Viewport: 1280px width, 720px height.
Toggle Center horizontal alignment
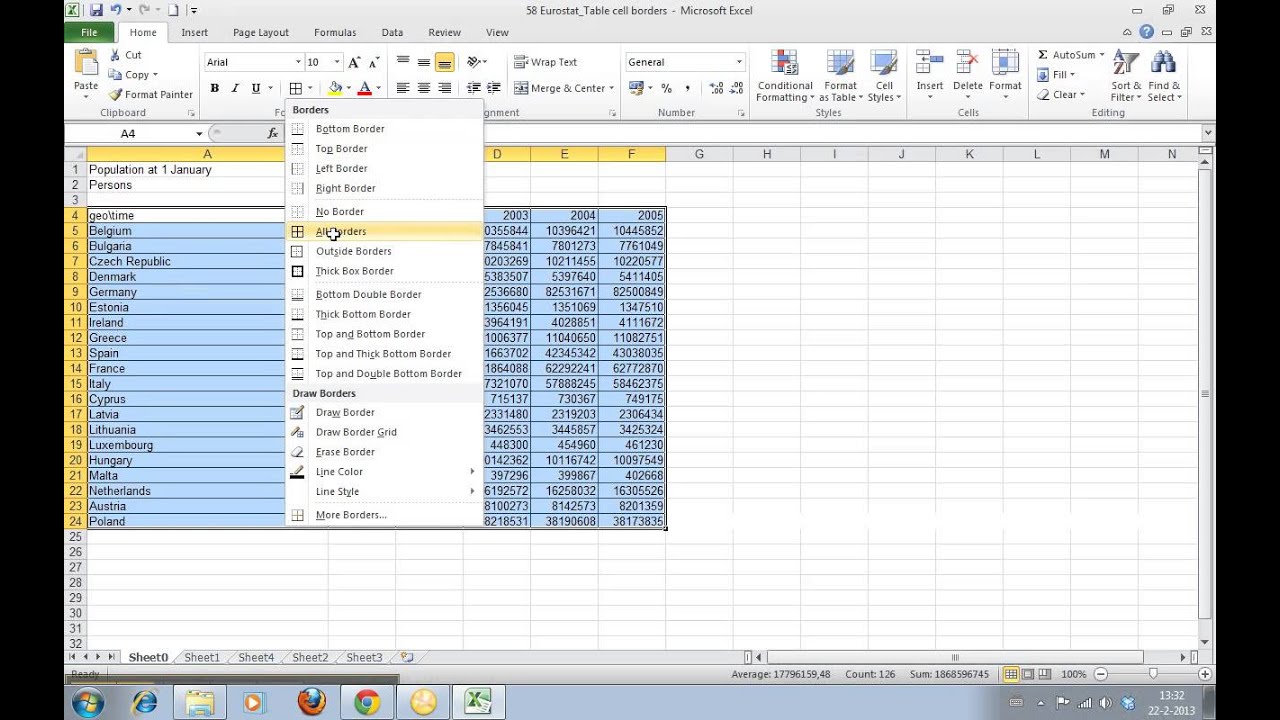coord(424,88)
